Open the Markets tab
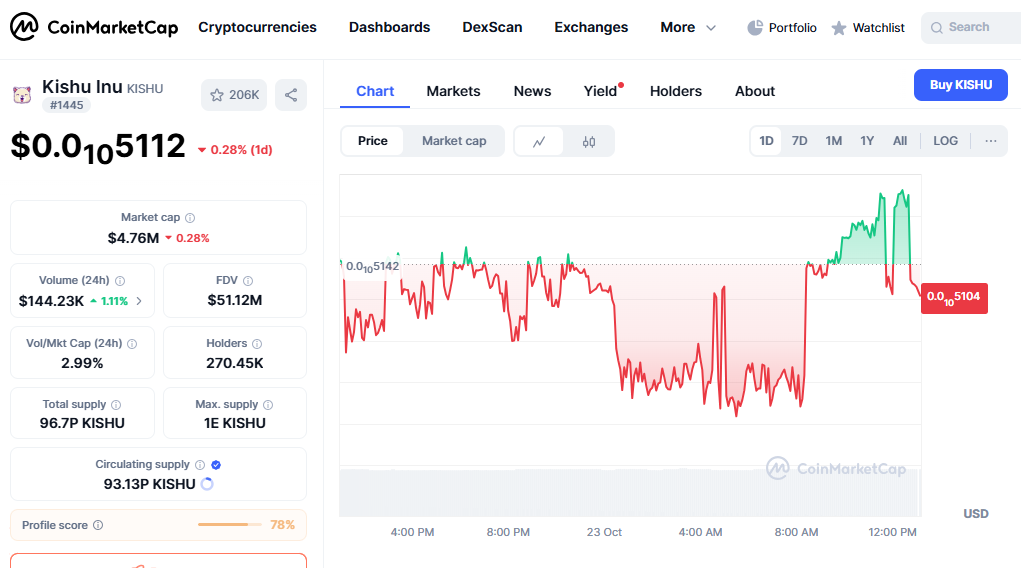 click(453, 91)
